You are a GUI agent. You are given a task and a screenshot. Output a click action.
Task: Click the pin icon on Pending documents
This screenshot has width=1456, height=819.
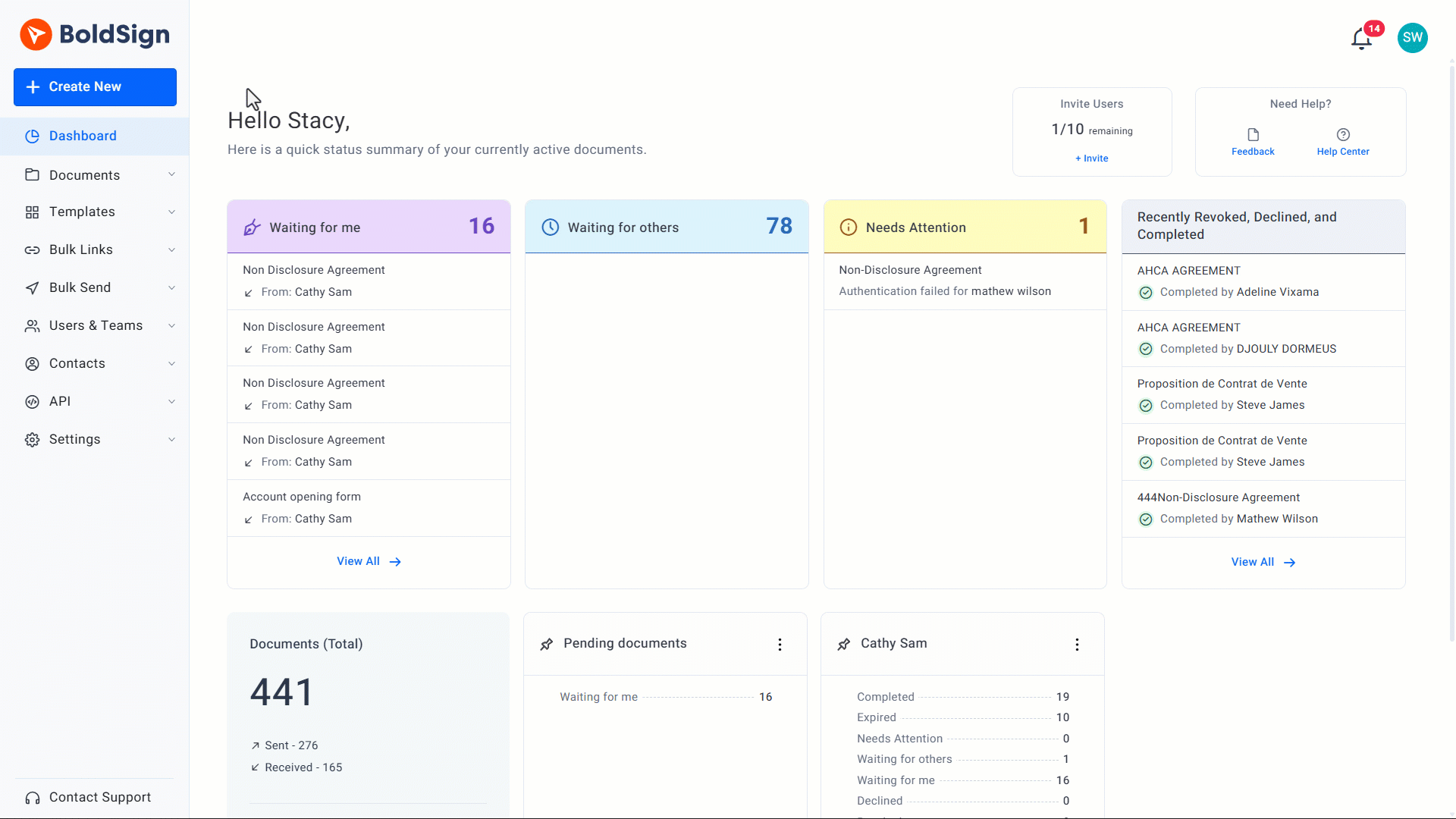pyautogui.click(x=546, y=645)
